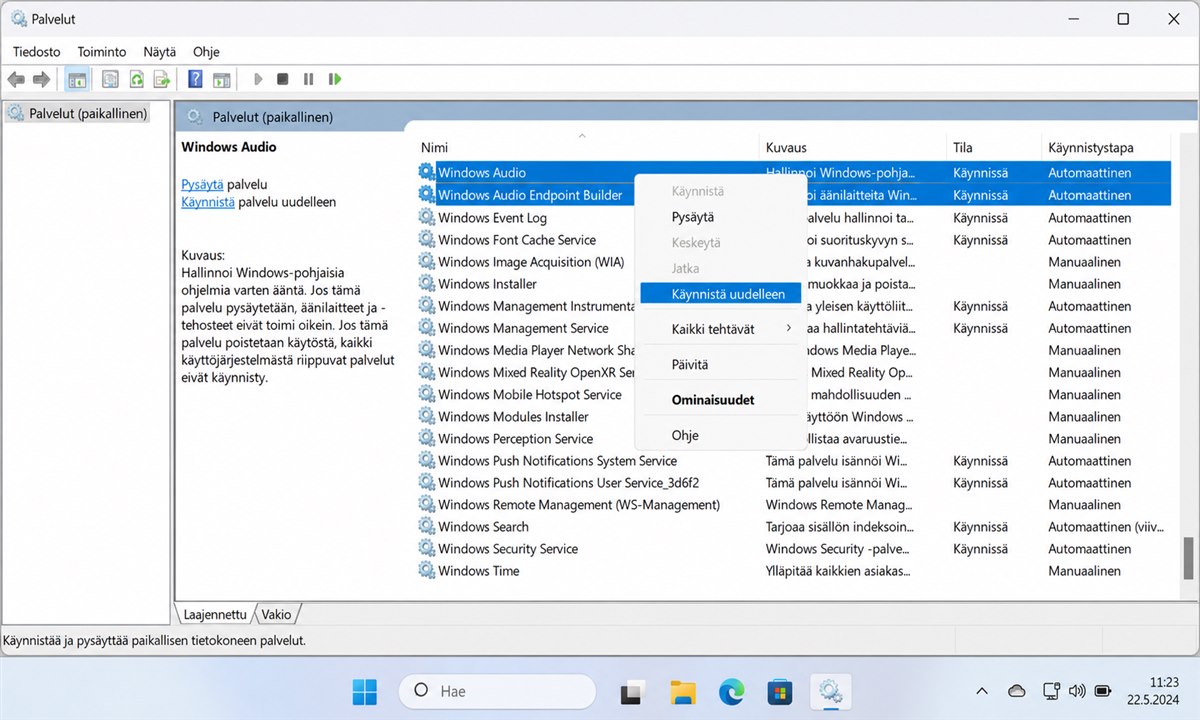Screen dimensions: 1200x720
Task: Click the green Refresh toolbar icon
Action: click(136, 79)
